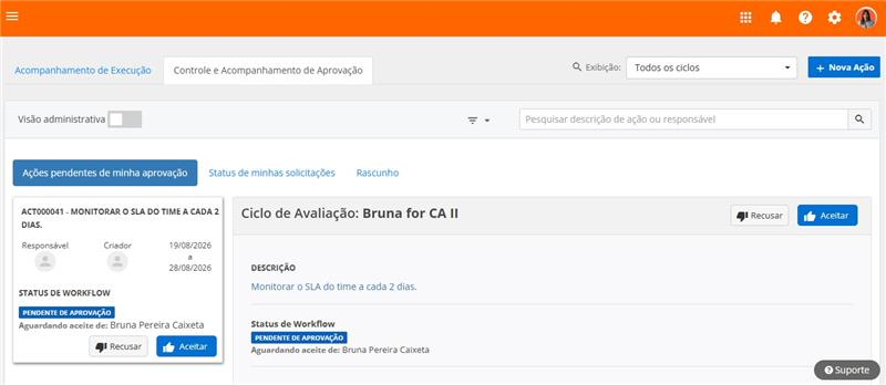
Task: Open the apps grid icon
Action: [x=746, y=18]
